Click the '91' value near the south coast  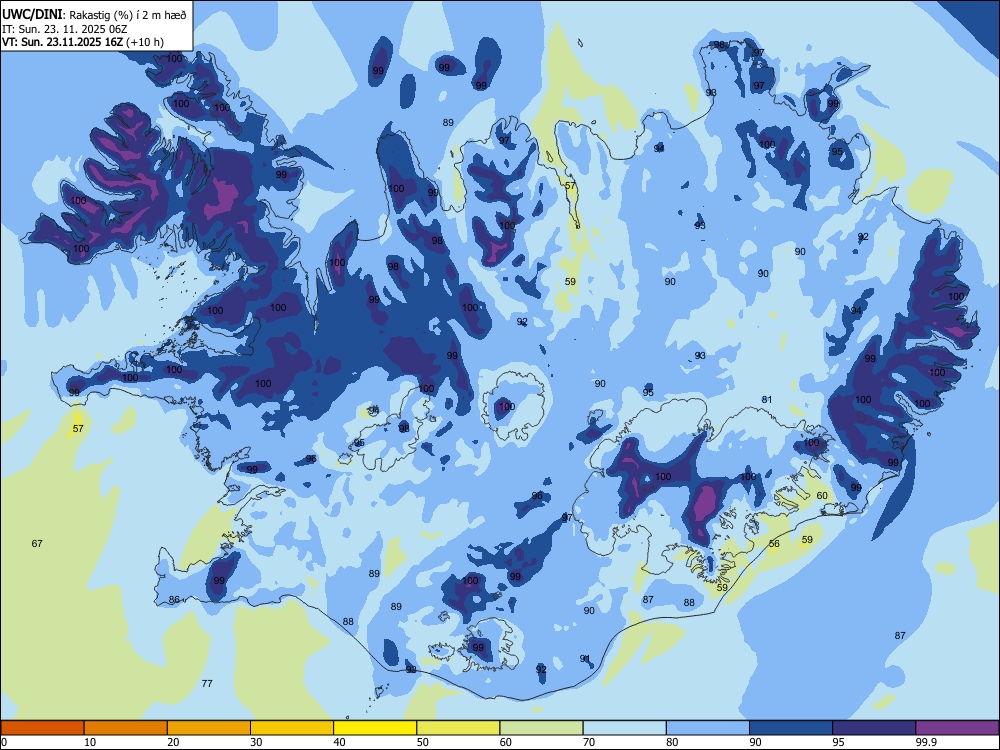(x=585, y=658)
